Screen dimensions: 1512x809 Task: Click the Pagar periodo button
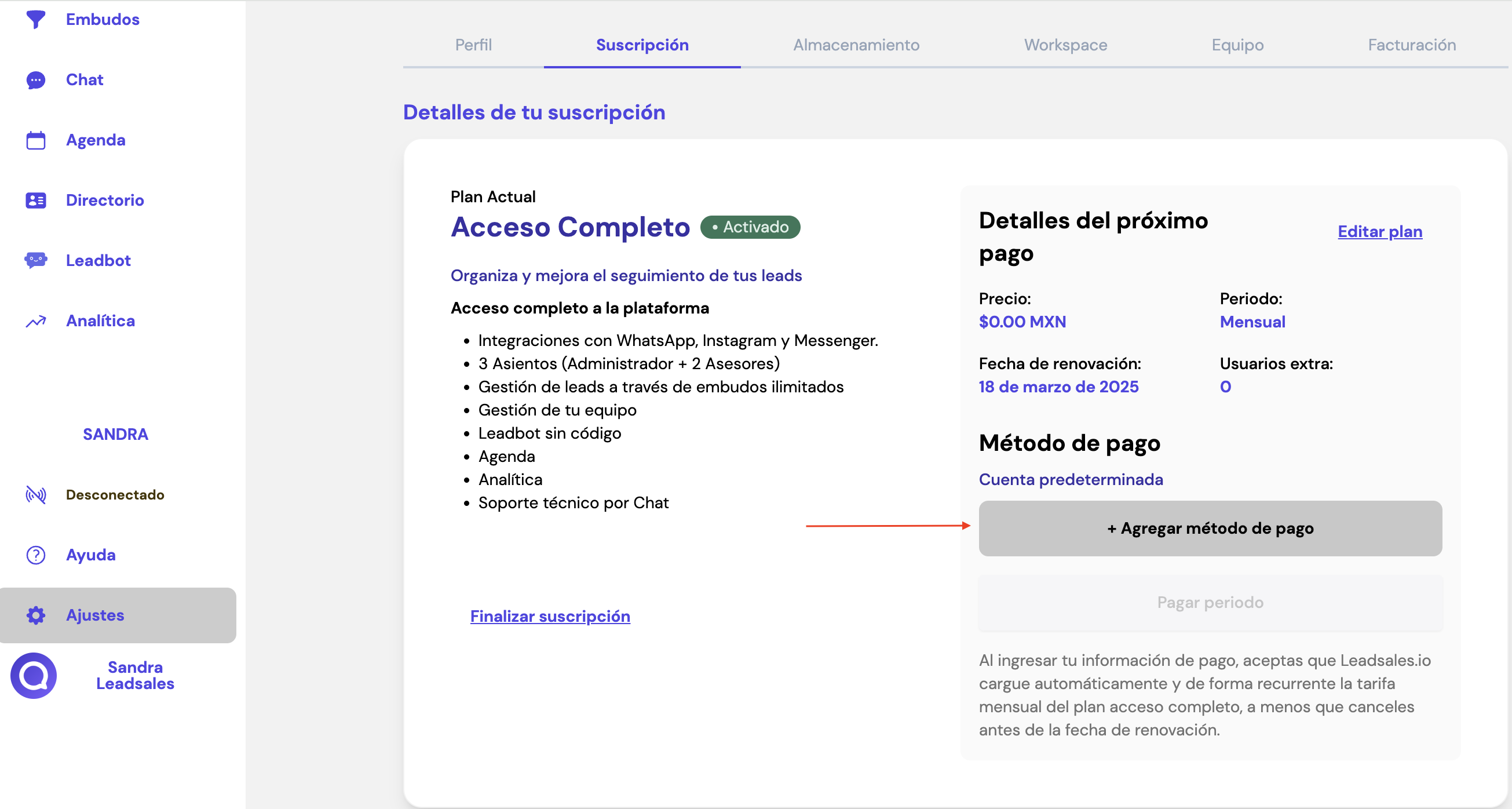point(1210,603)
